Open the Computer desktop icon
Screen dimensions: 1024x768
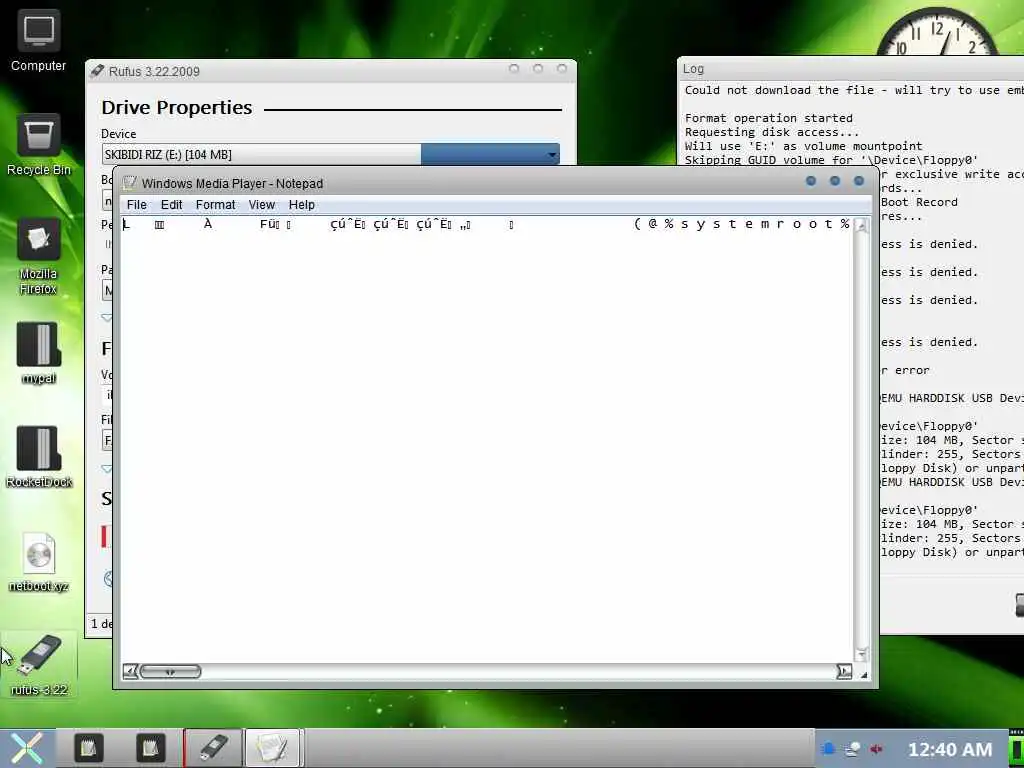[39, 40]
